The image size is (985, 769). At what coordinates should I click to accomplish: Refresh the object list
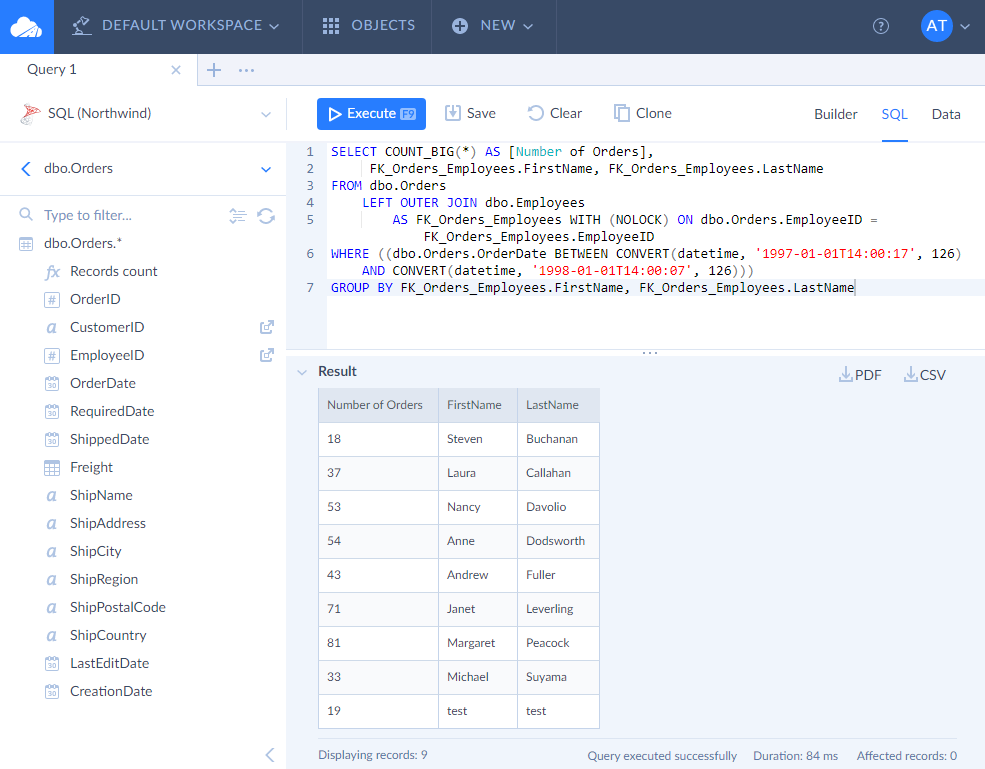coord(266,215)
